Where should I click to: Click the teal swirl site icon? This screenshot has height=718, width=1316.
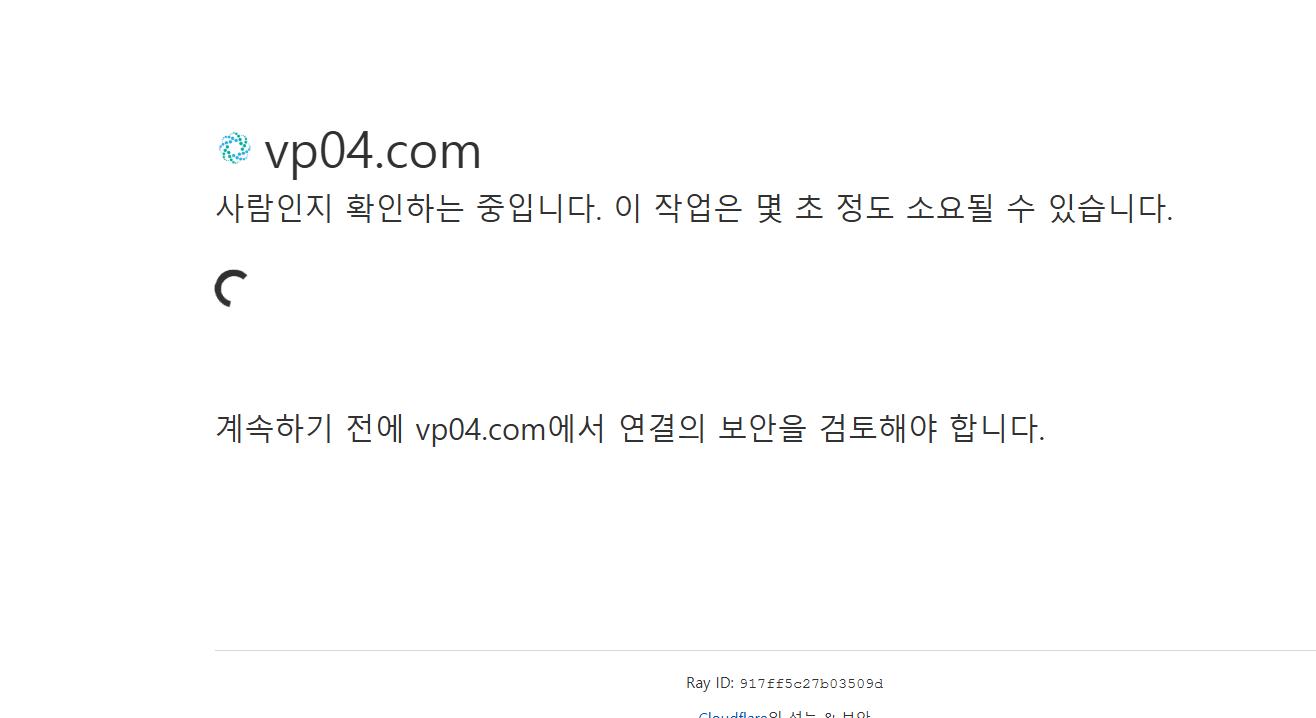(234, 148)
